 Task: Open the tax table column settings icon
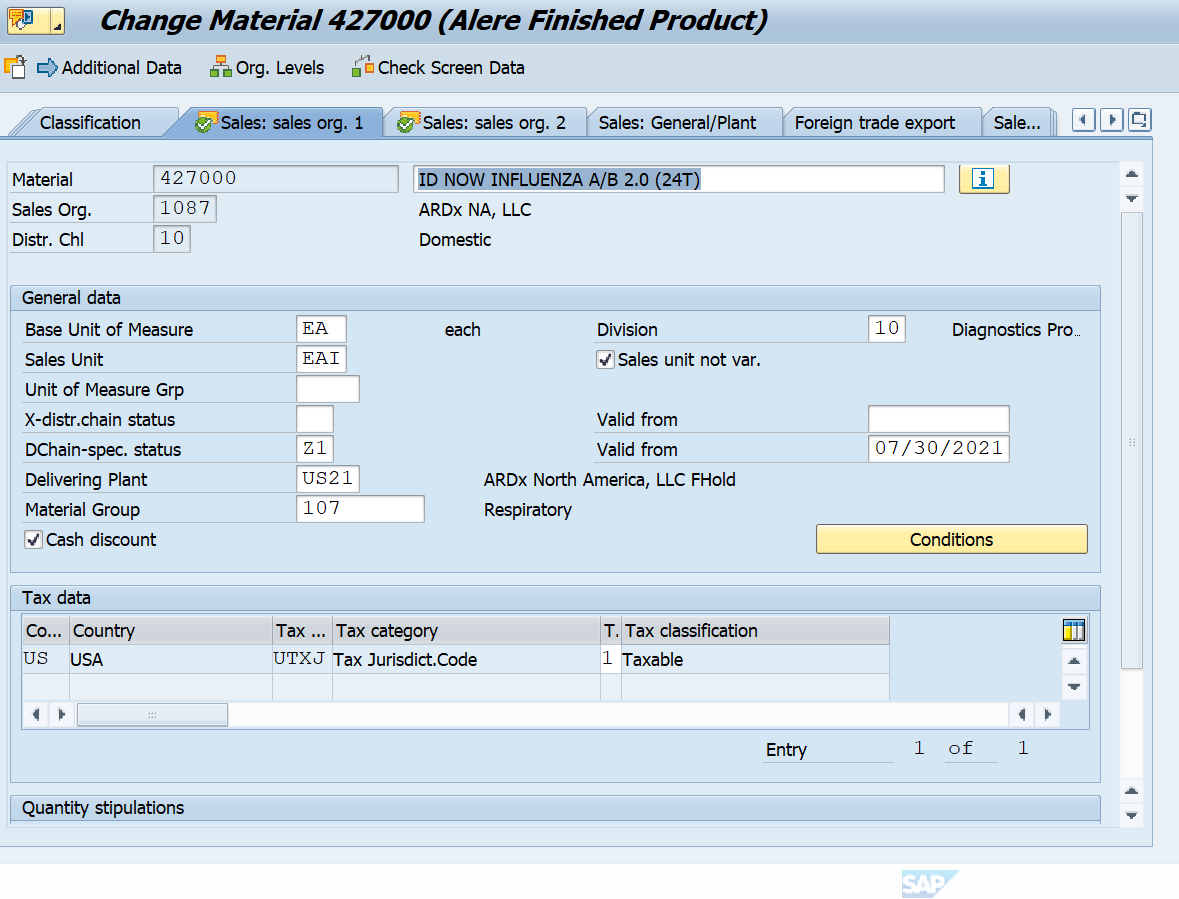(1074, 630)
